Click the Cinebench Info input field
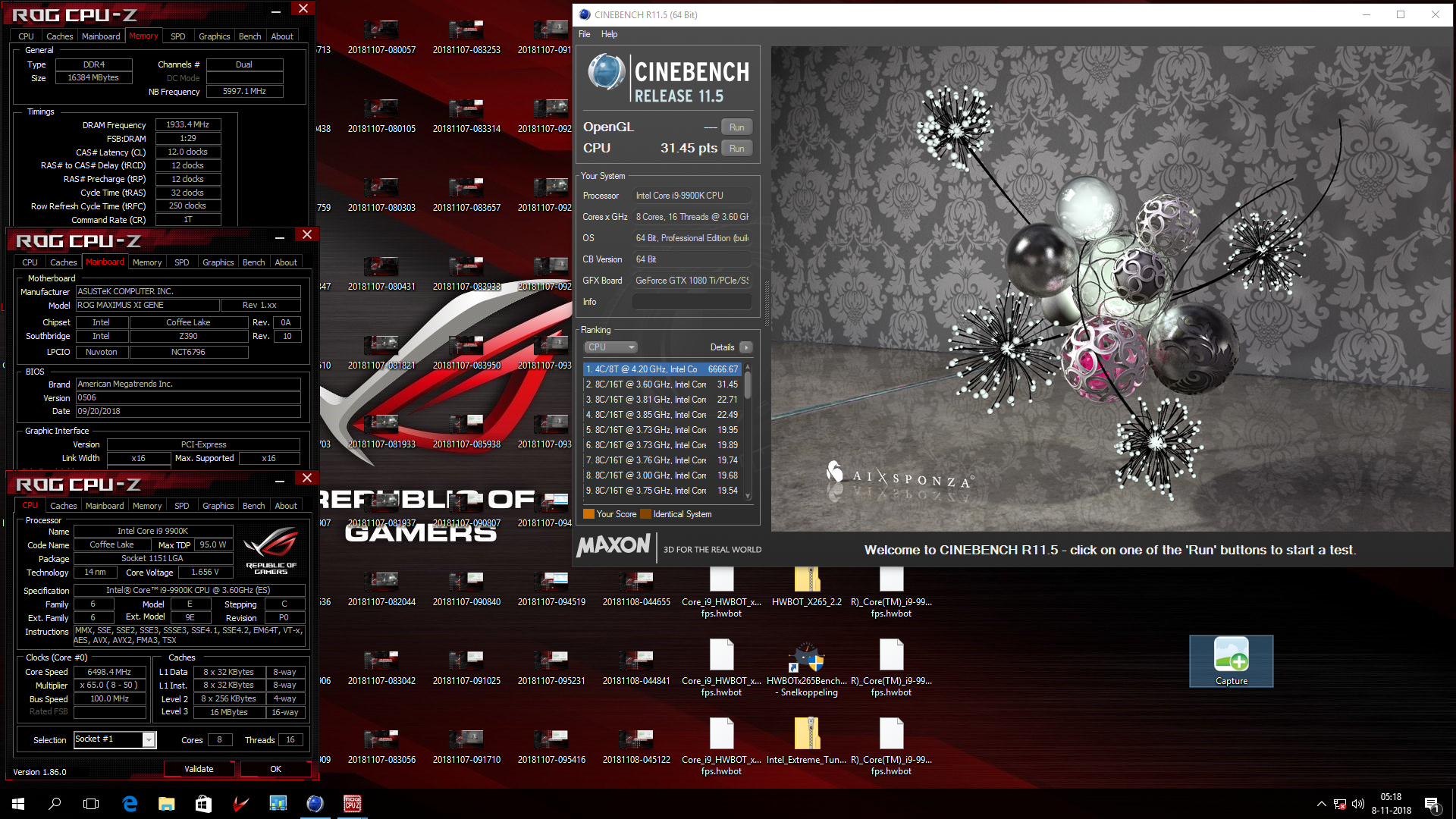Image resolution: width=1456 pixels, height=819 pixels. pos(692,302)
